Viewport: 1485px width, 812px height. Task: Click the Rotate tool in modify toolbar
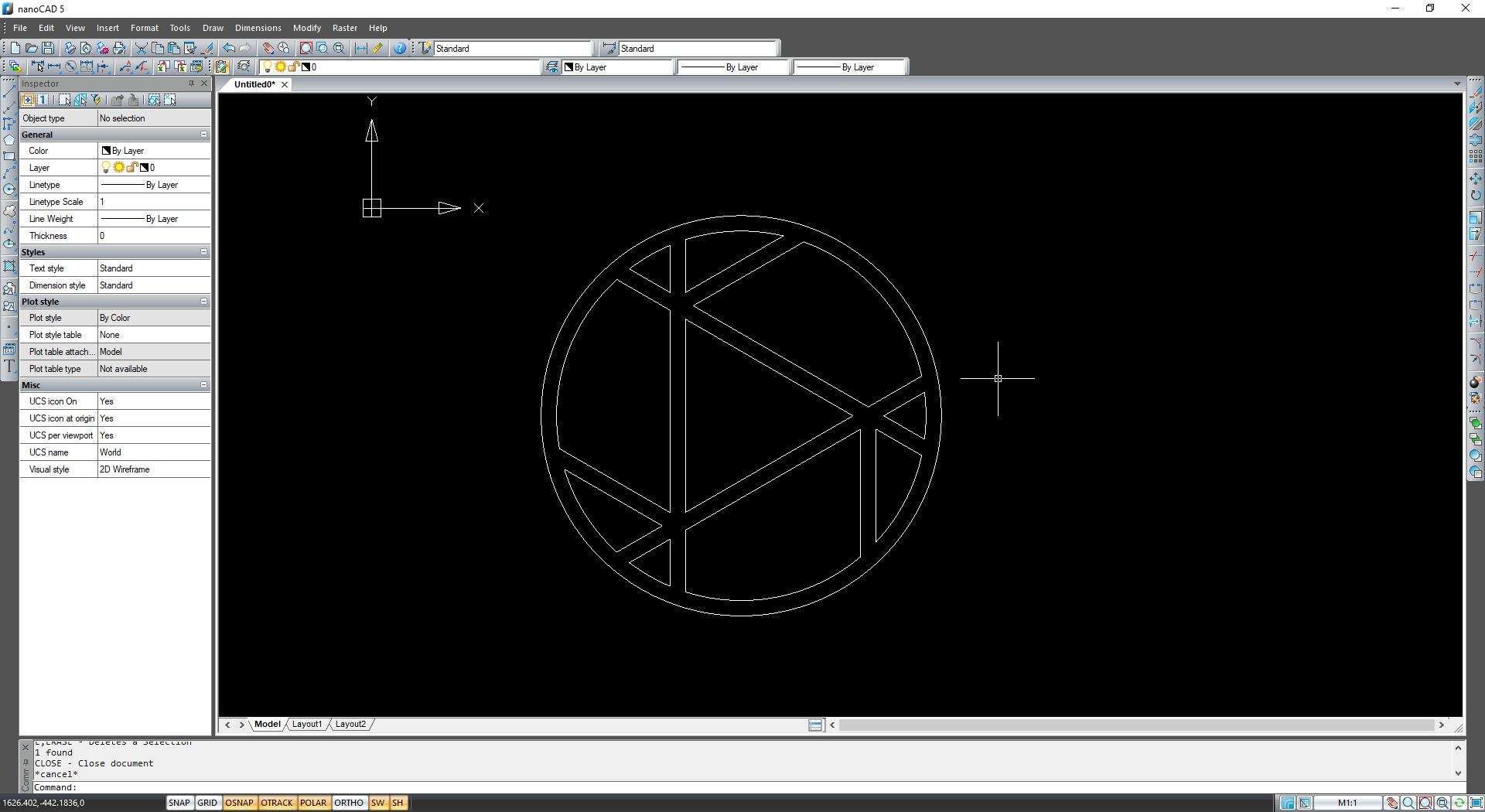pyautogui.click(x=1476, y=196)
